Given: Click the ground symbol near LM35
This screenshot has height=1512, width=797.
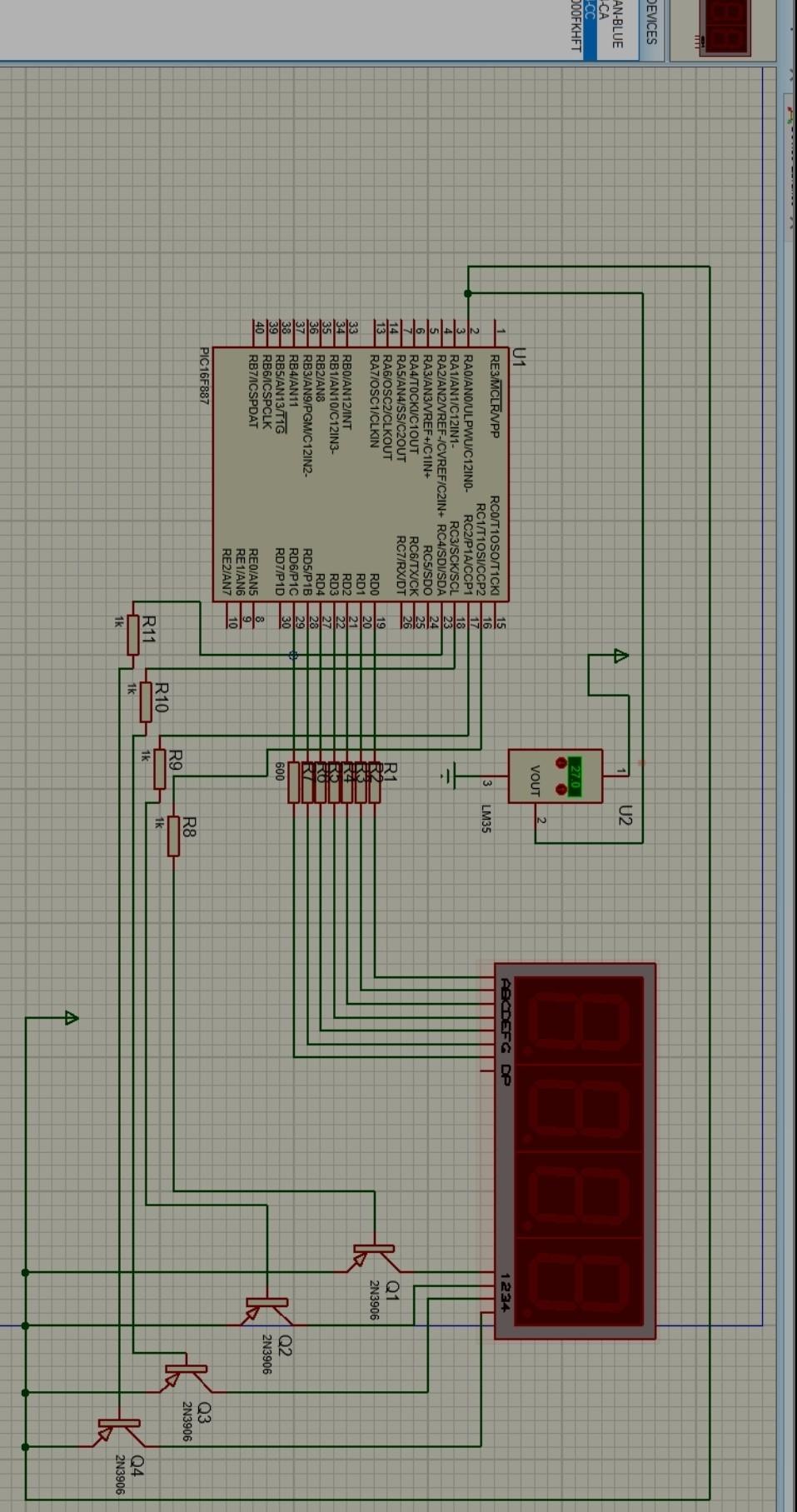Looking at the screenshot, I should [x=449, y=776].
